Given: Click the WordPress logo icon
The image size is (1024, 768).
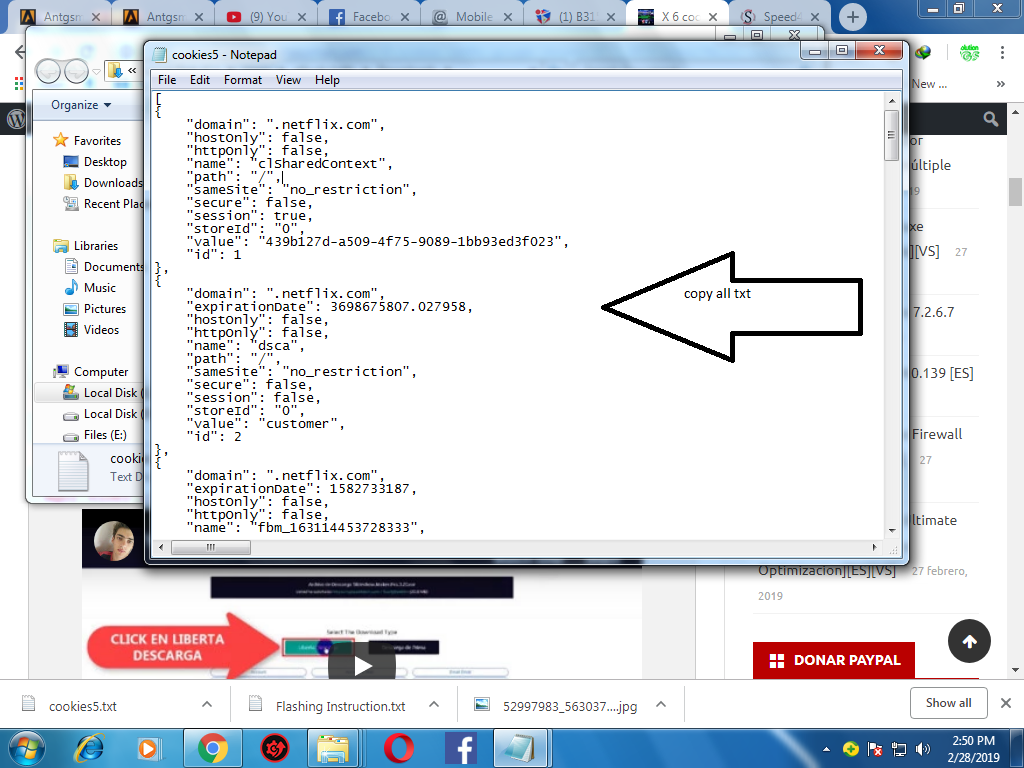Looking at the screenshot, I should (x=16, y=119).
